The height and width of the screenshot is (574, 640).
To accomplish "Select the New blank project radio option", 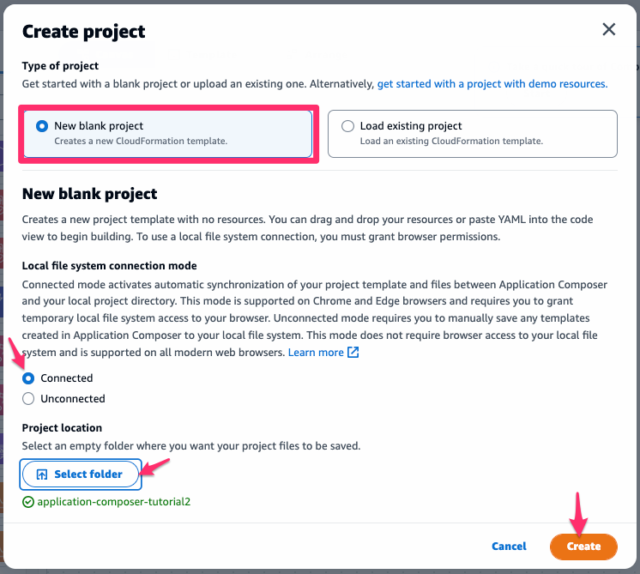I will [x=42, y=126].
